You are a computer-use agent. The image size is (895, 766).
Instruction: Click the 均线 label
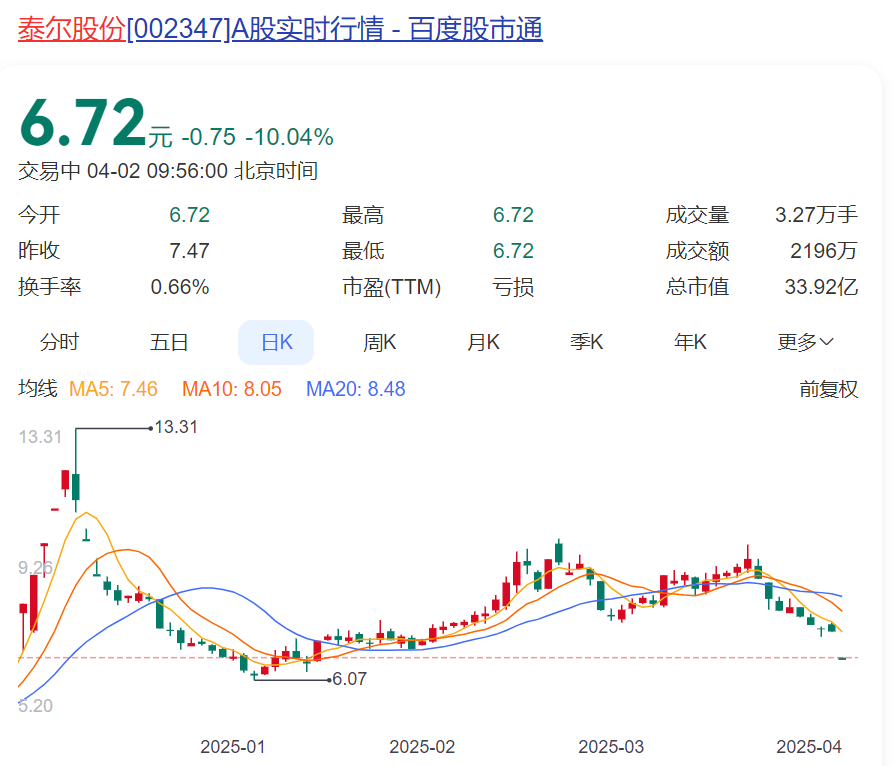coord(38,389)
